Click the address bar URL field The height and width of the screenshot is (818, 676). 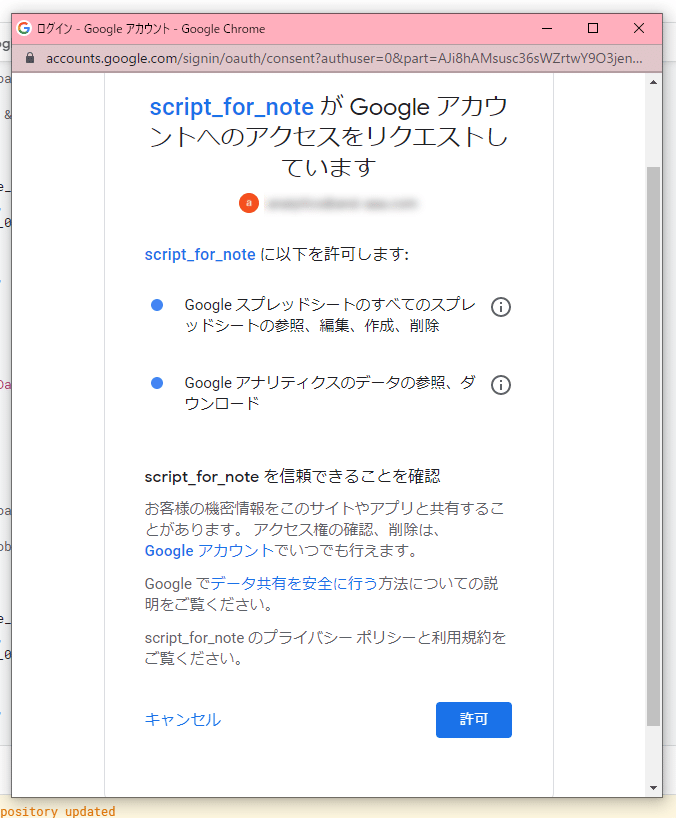pyautogui.click(x=340, y=59)
